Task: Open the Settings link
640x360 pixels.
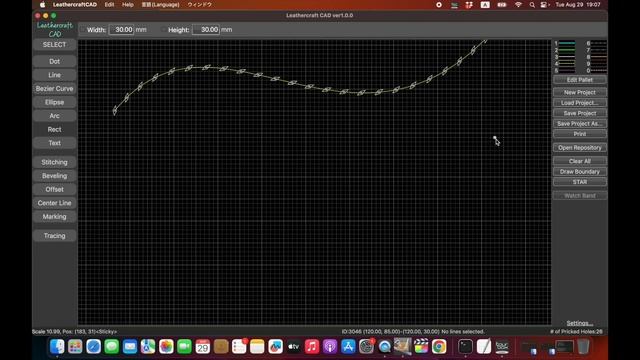Action: point(580,323)
